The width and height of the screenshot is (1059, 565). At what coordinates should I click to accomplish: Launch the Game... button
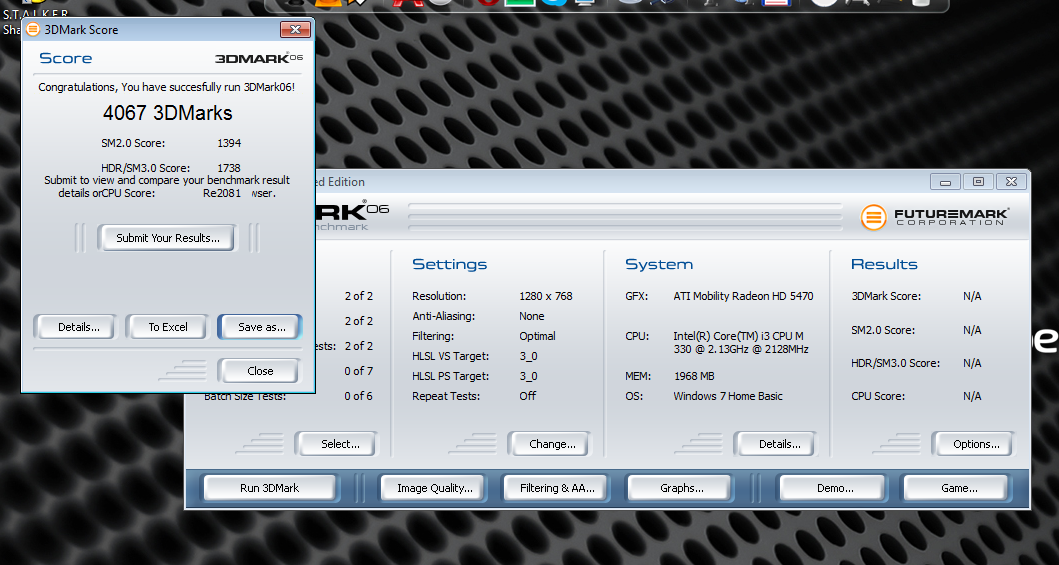tap(958, 487)
